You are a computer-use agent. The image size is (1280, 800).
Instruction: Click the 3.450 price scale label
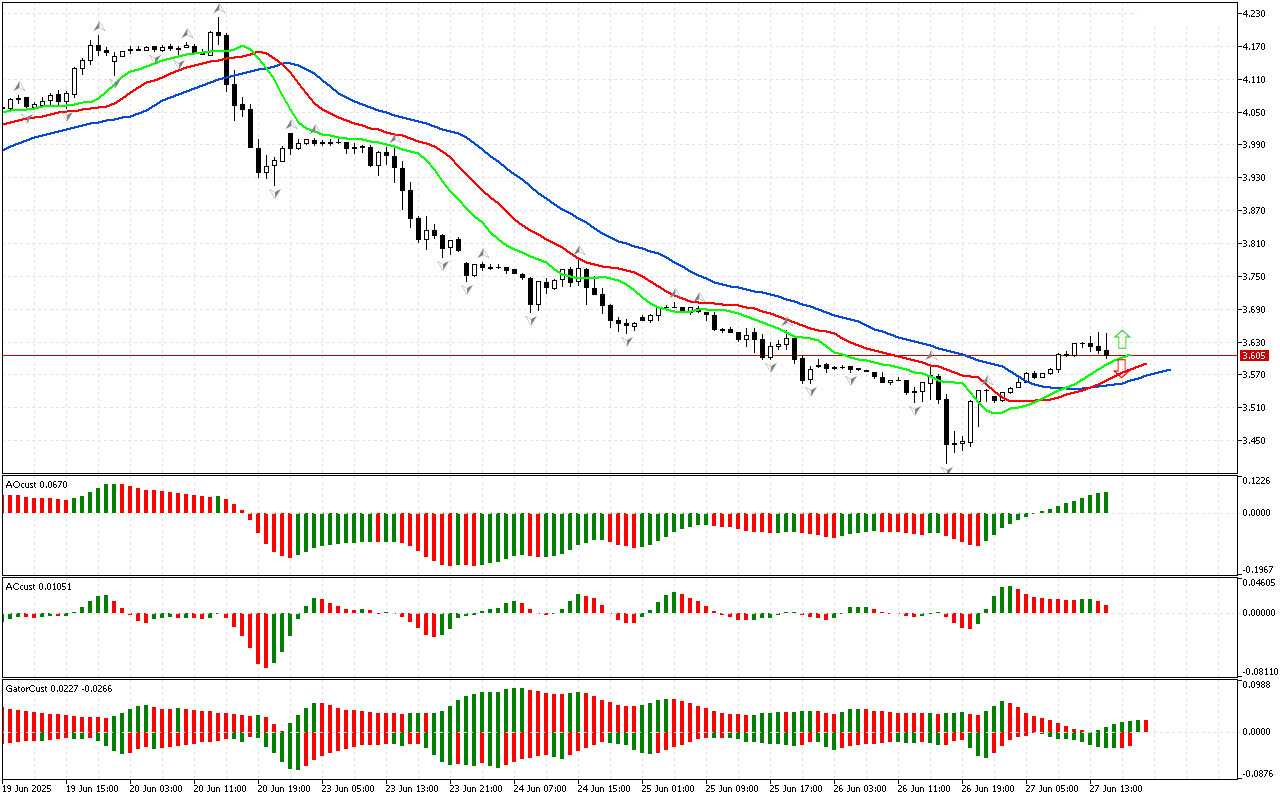click(1254, 441)
